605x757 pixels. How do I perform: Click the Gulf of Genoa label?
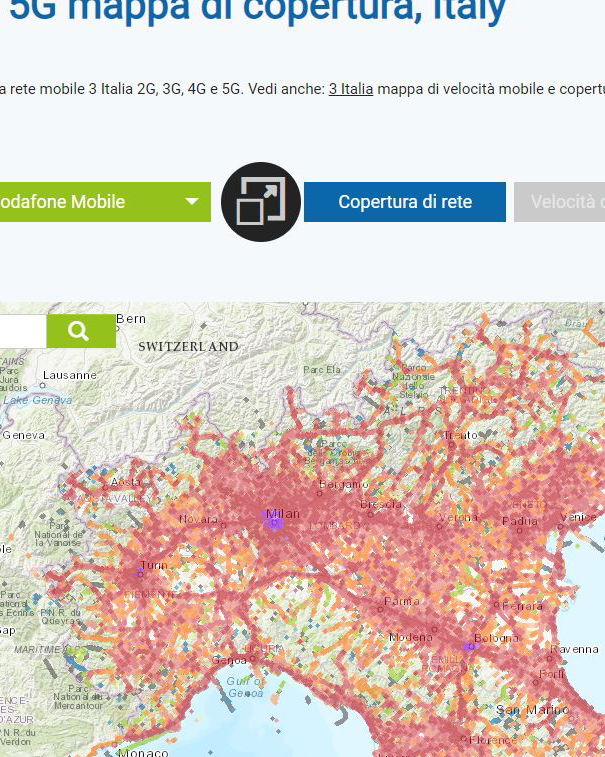(x=245, y=687)
